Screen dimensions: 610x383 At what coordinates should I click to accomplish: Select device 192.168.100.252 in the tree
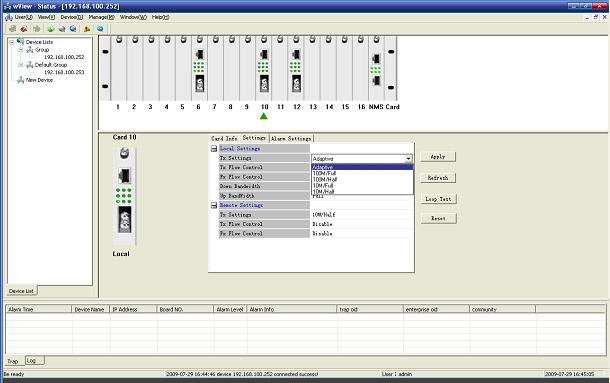[x=64, y=57]
